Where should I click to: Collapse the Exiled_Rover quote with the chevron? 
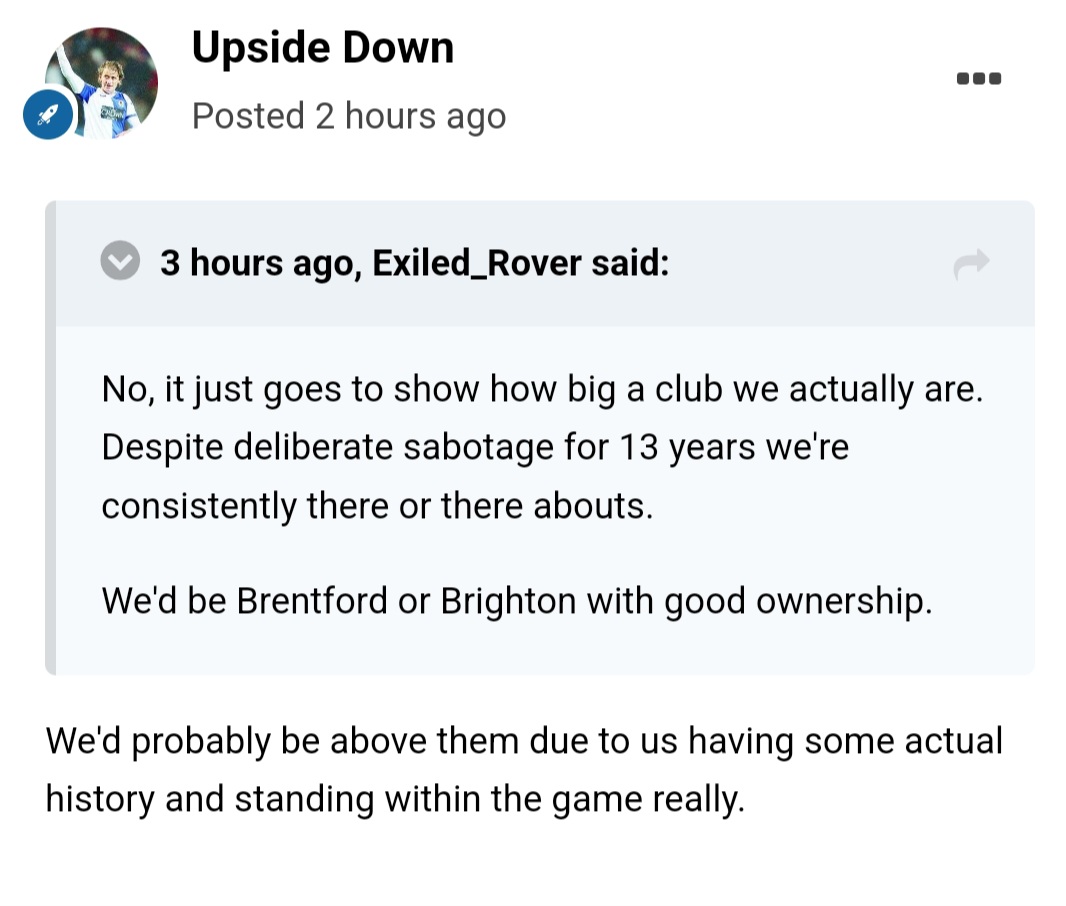121,263
